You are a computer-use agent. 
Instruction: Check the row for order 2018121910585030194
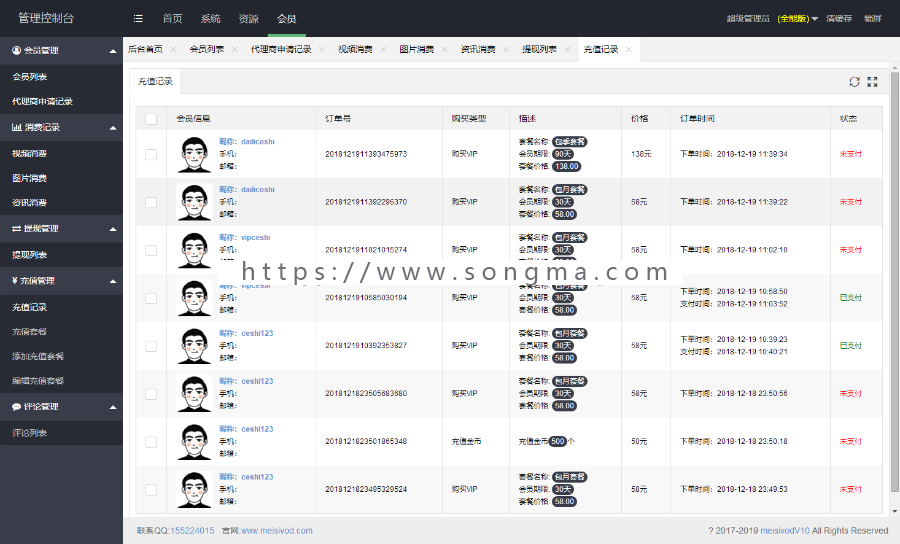tap(151, 298)
